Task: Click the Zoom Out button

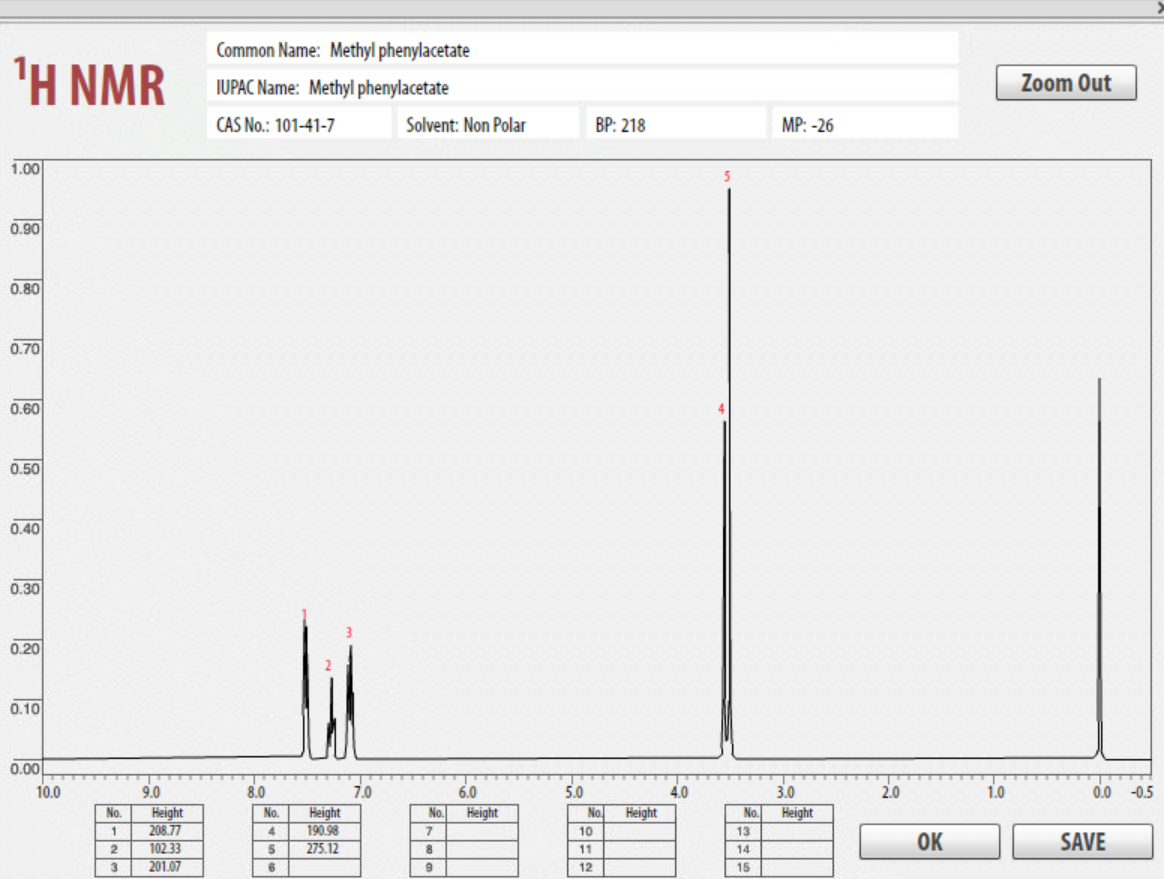Action: pyautogui.click(x=1066, y=82)
